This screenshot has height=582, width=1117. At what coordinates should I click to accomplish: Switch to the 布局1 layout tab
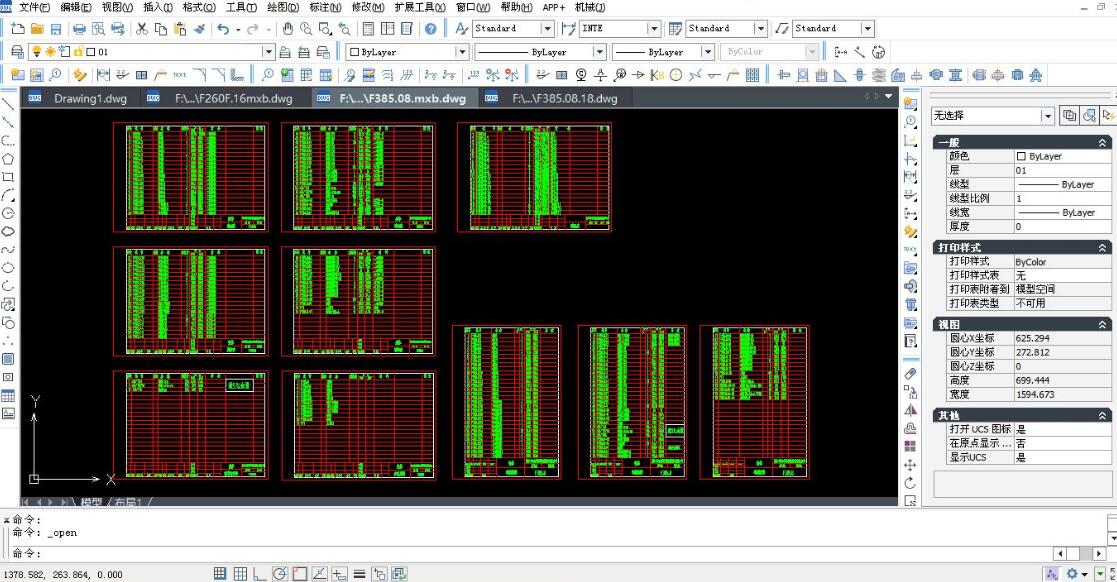coord(128,502)
